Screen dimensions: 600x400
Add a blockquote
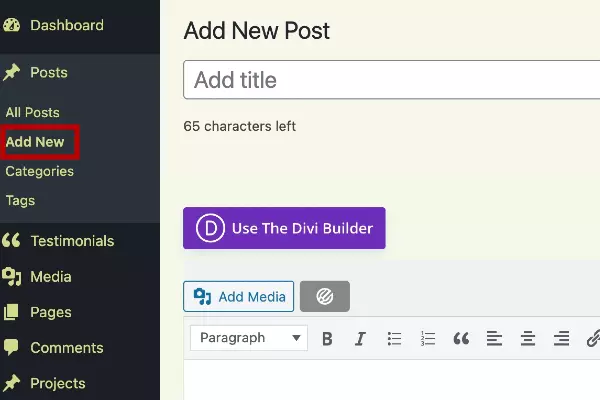[461, 338]
